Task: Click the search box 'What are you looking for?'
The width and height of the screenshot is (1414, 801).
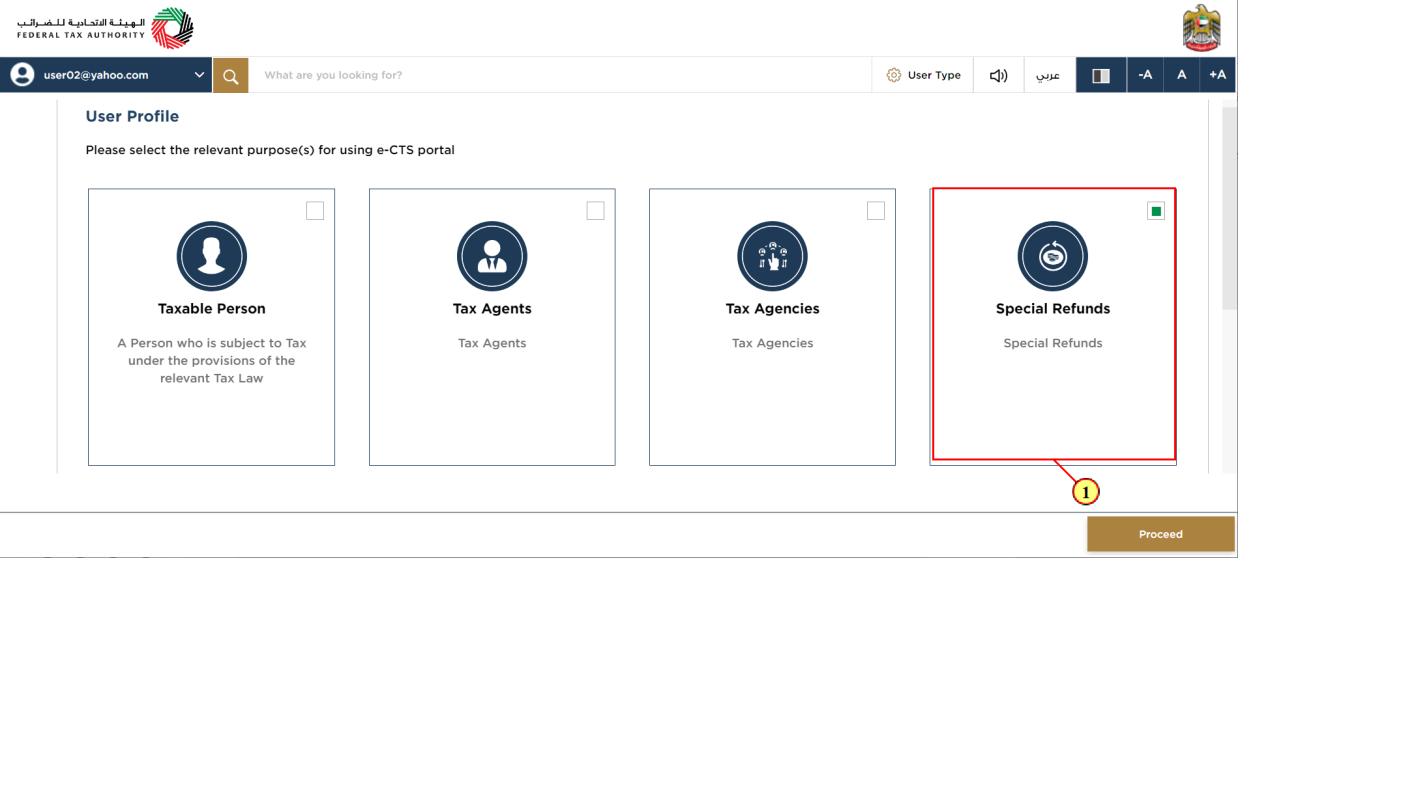Action: (x=560, y=75)
